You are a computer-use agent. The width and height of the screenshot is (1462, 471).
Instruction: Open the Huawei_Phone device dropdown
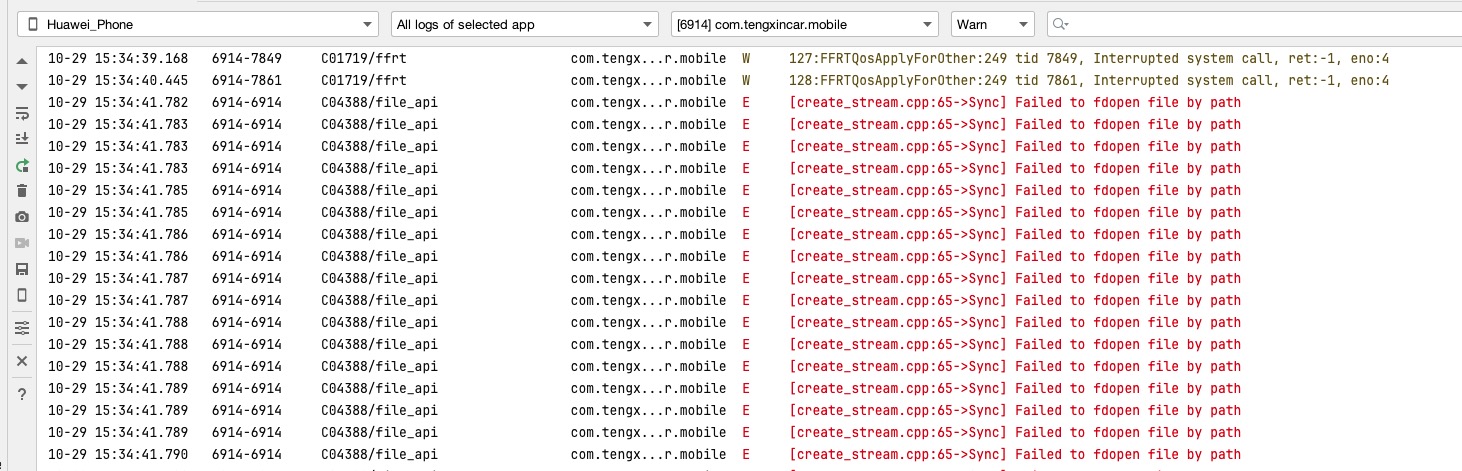click(x=199, y=24)
